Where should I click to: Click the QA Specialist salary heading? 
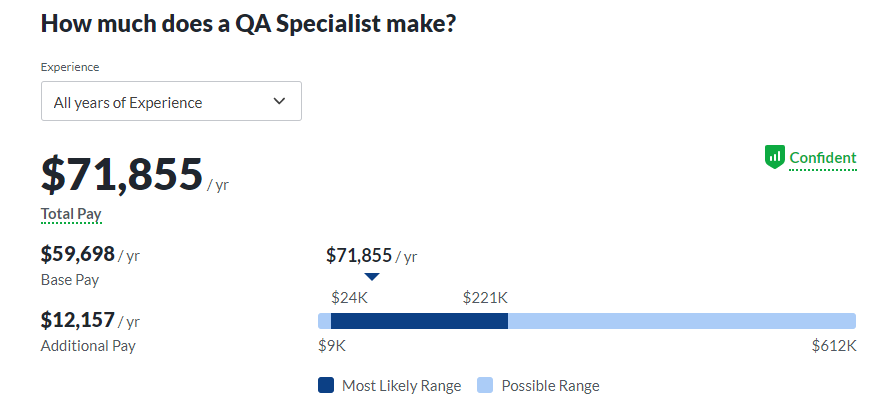click(248, 23)
